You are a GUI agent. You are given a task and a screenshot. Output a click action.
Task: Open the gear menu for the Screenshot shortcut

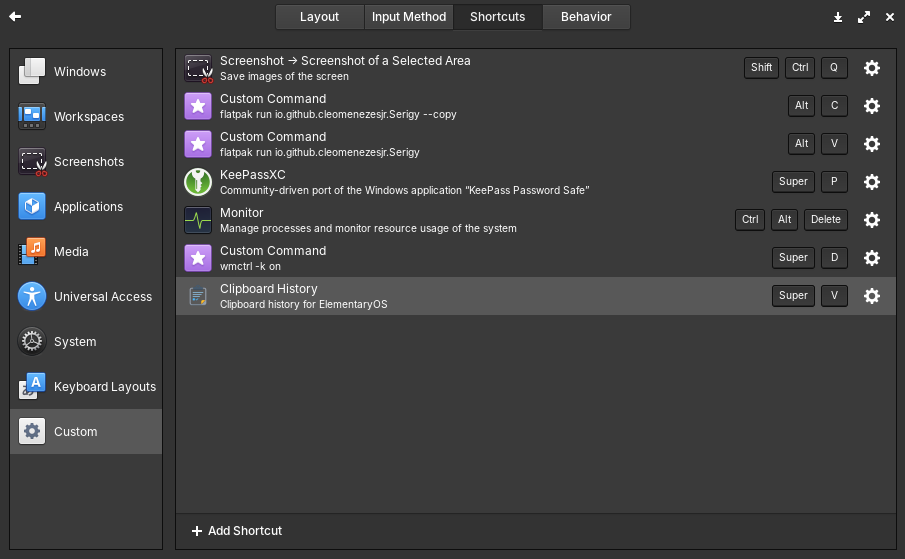(871, 68)
